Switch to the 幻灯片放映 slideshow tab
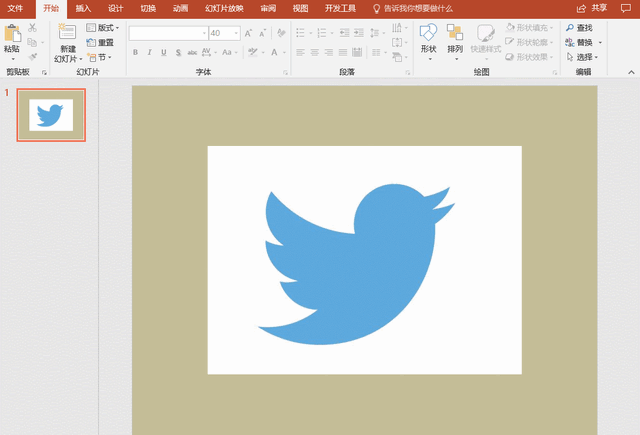This screenshot has width=640, height=435. (x=224, y=9)
